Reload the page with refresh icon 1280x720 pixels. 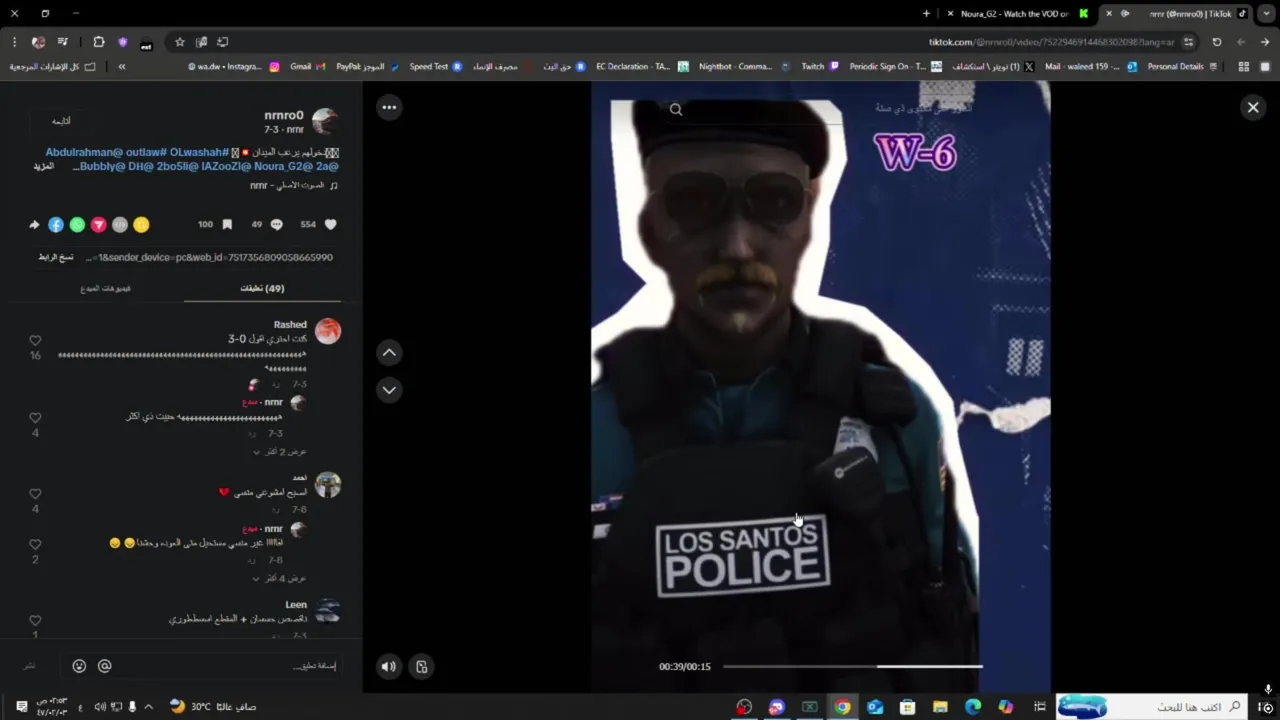pos(1217,42)
